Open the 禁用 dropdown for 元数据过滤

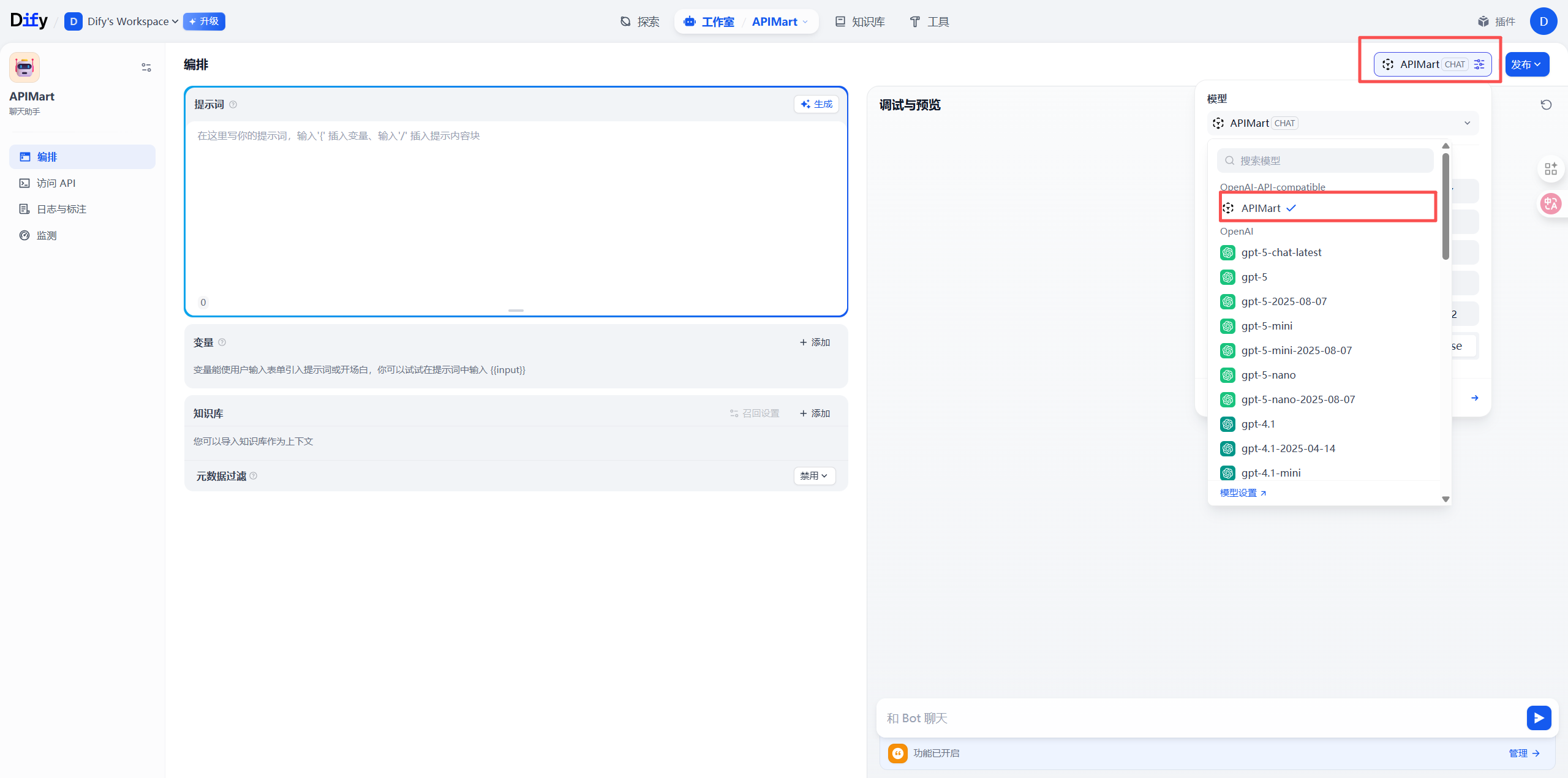pyautogui.click(x=813, y=475)
